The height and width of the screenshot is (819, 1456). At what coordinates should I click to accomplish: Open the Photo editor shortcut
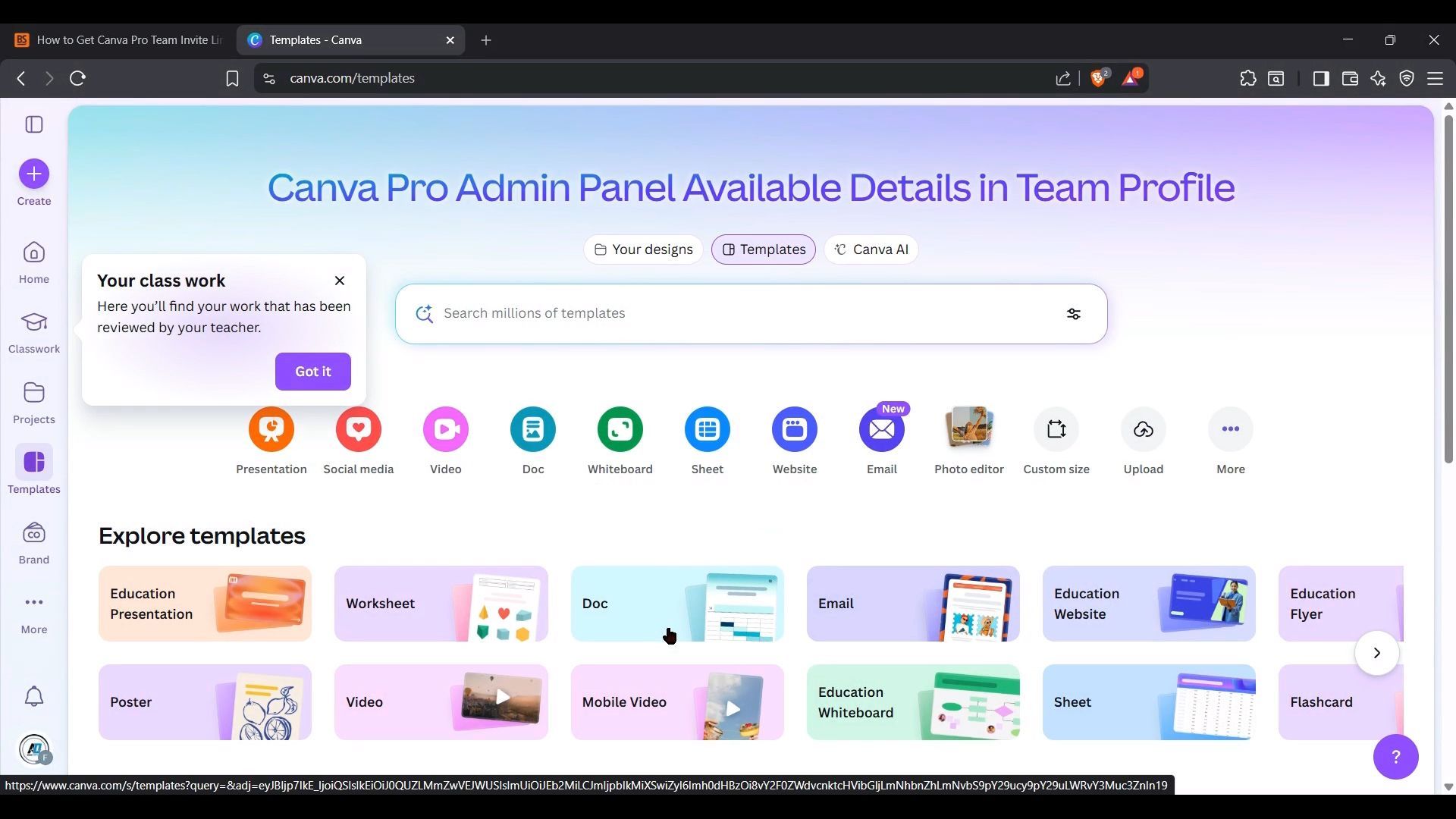968,429
